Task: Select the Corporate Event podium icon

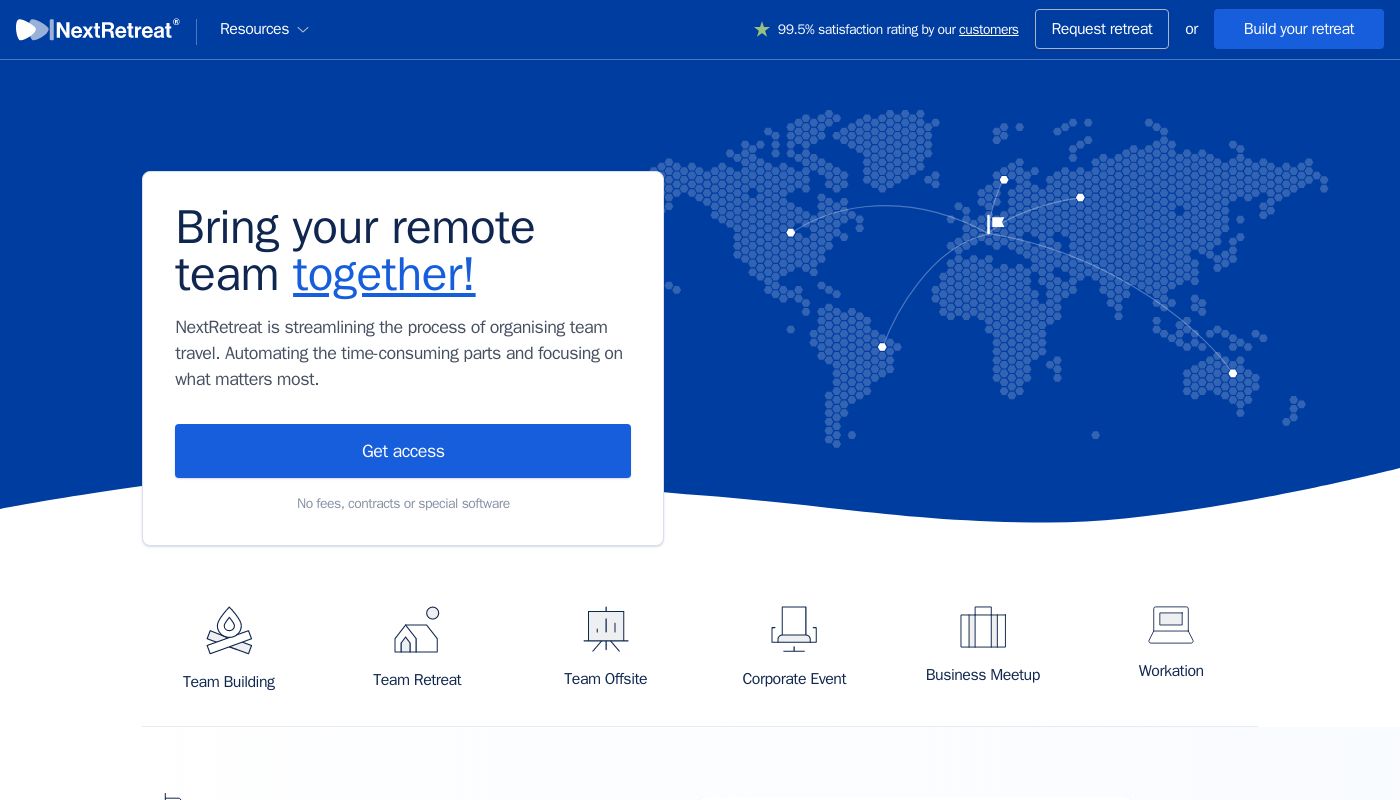Action: click(x=794, y=629)
